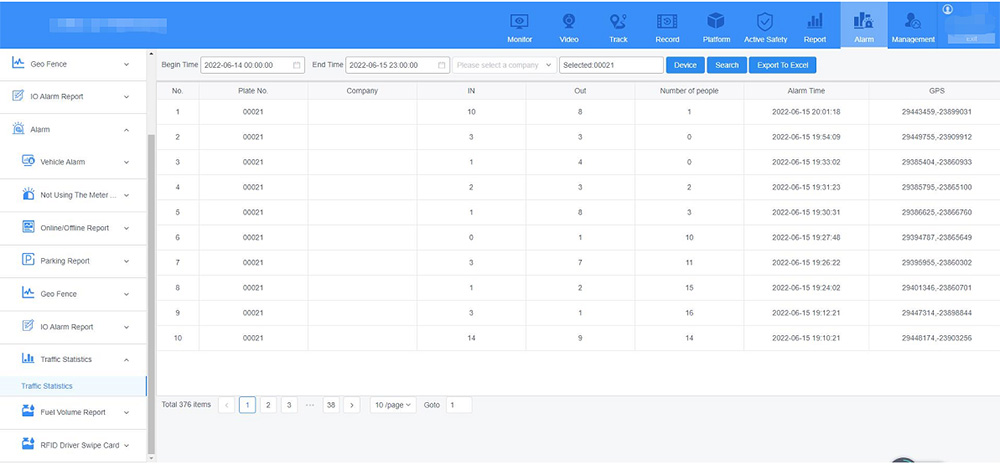Click the Begin Time input field
1000x465 pixels.
253,65
